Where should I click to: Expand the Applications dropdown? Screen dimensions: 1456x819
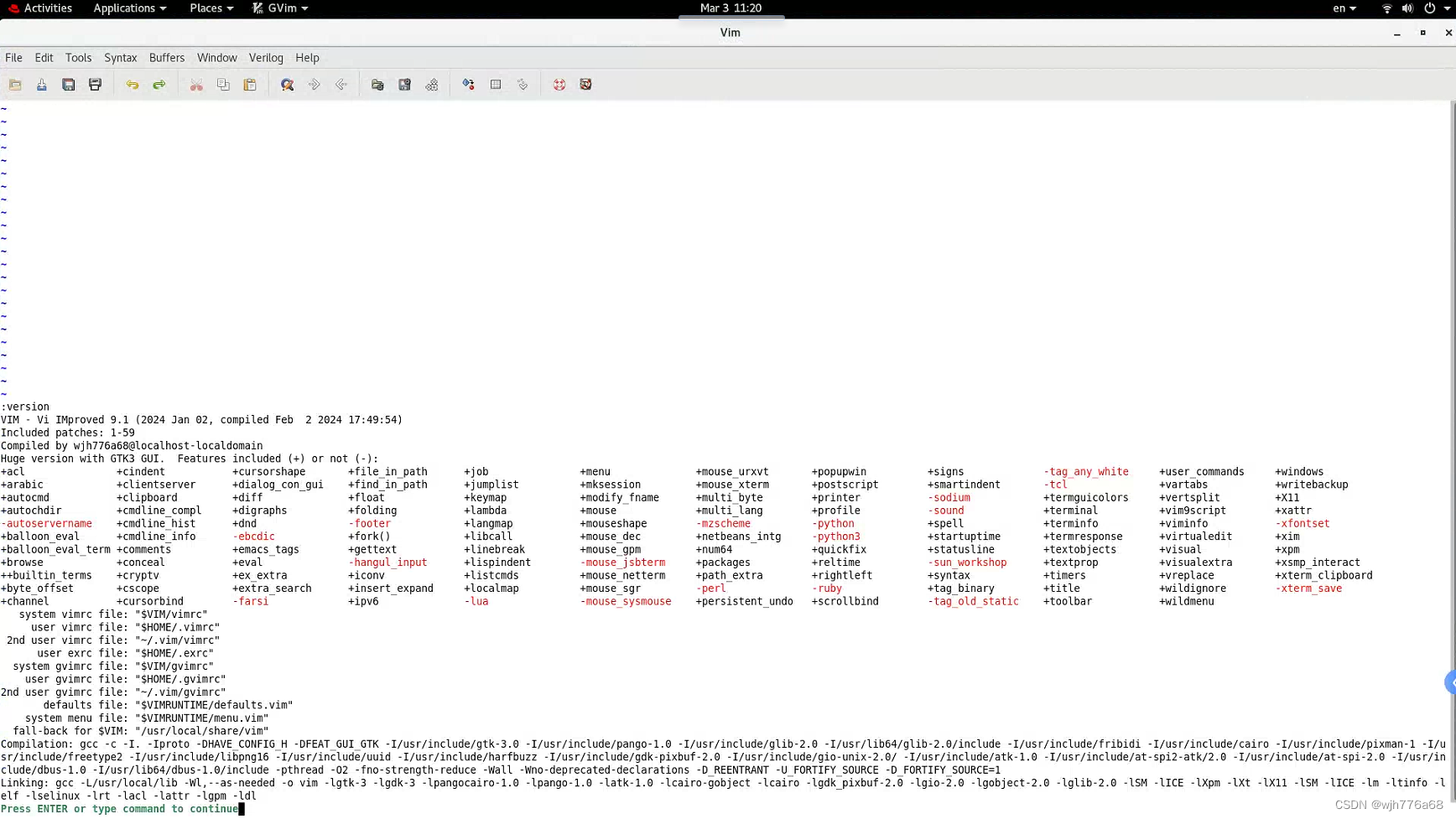coord(129,8)
